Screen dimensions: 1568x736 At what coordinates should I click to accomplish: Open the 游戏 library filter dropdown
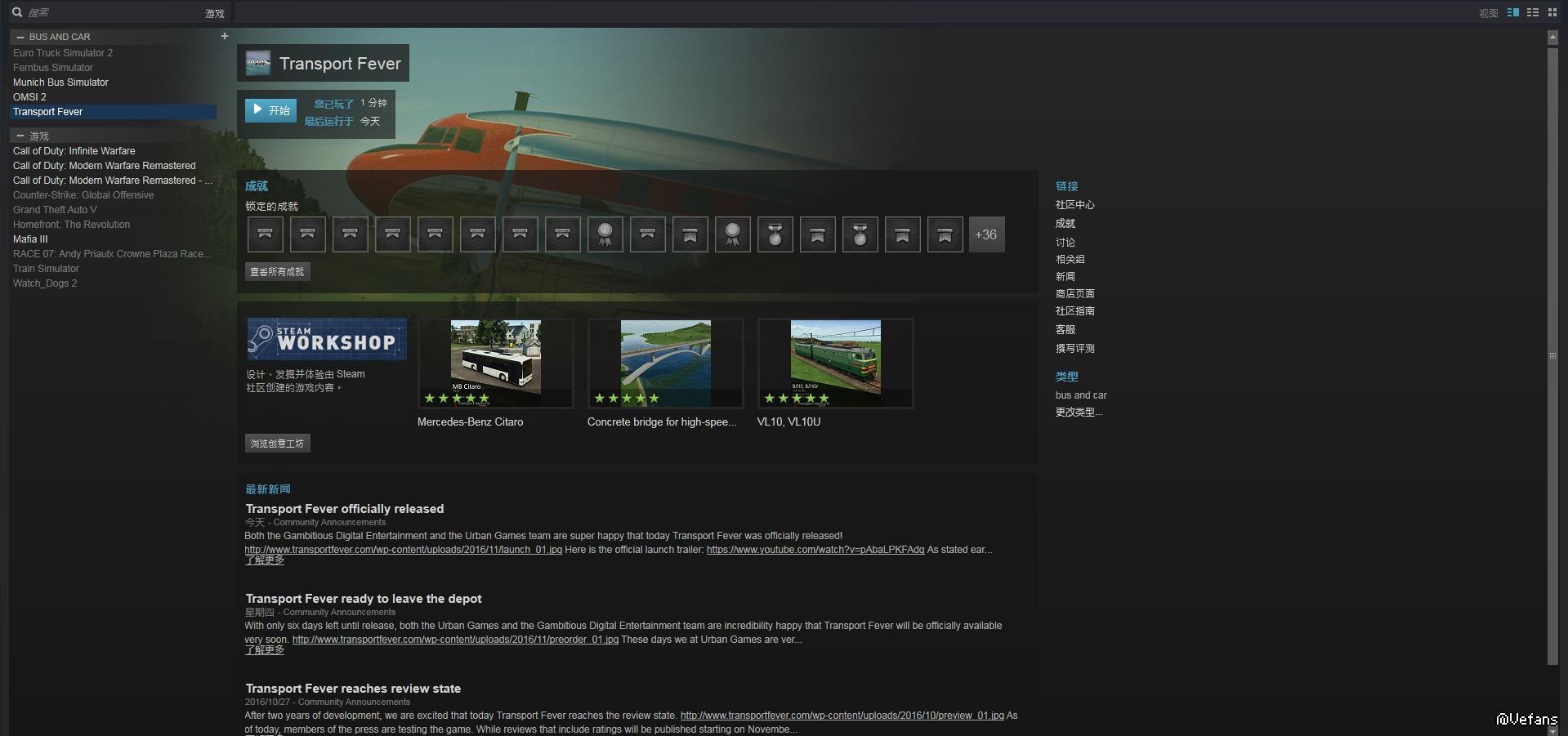214,13
